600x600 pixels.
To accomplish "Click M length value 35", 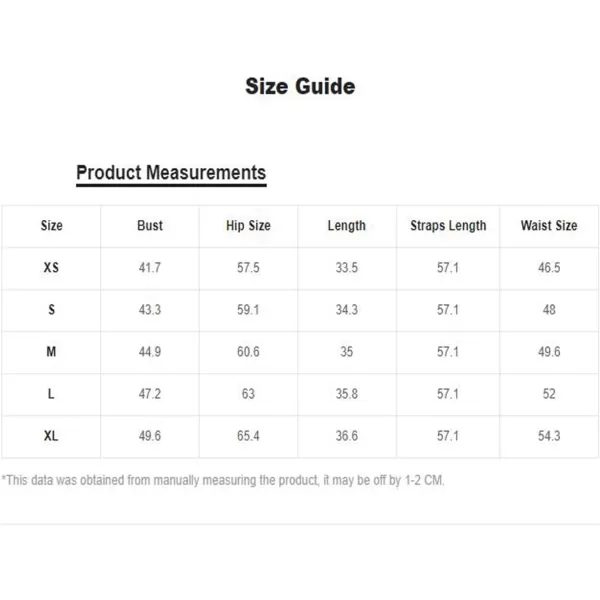I will [x=347, y=352].
